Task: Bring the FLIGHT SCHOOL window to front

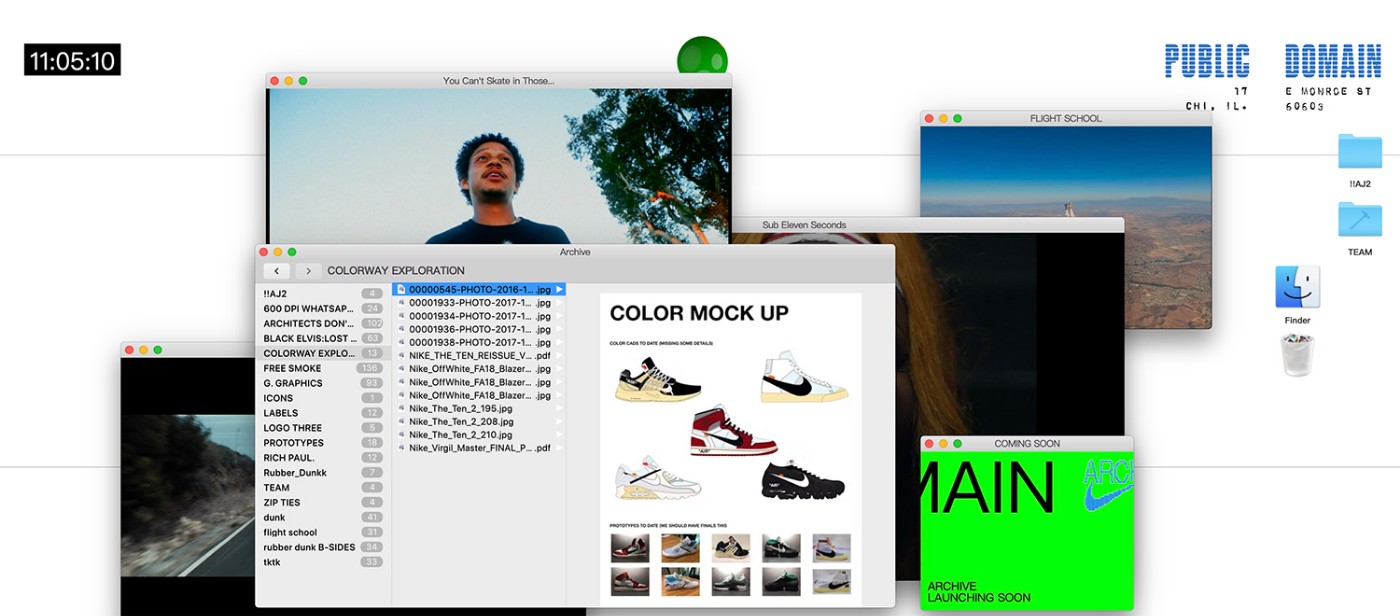Action: click(1065, 118)
